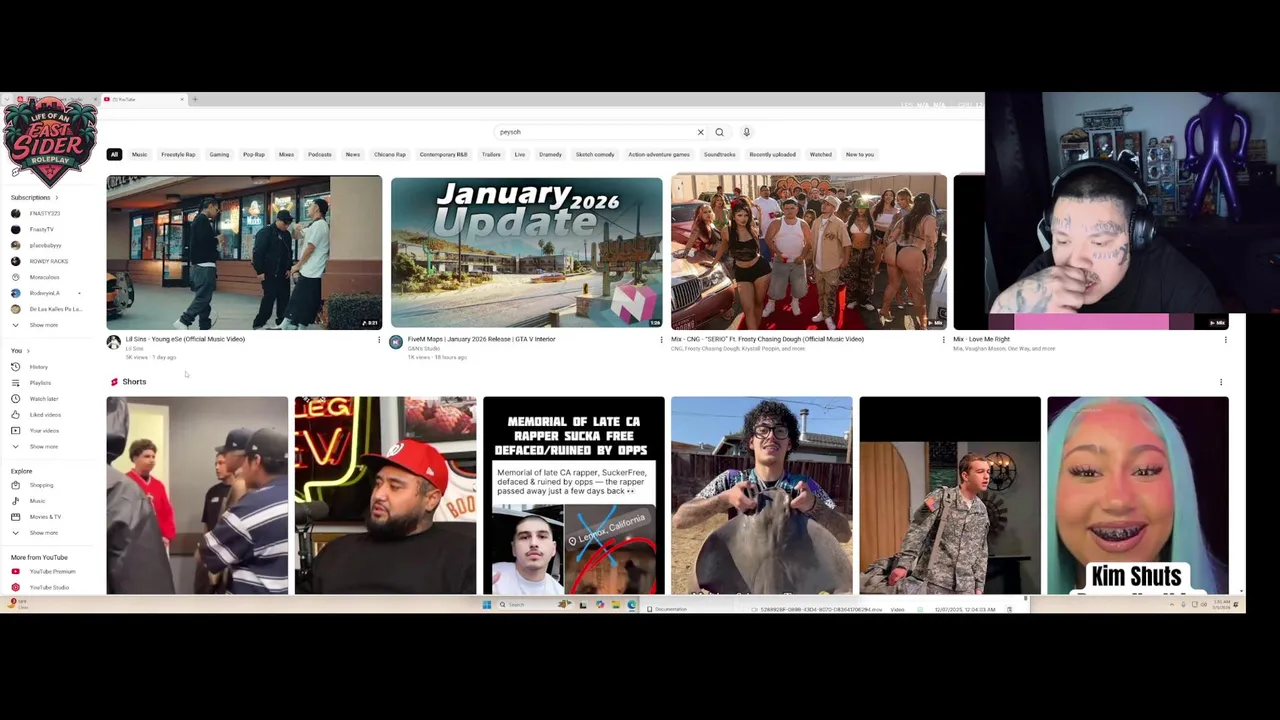
Task: Start voice search with the microphone icon
Action: tap(746, 132)
